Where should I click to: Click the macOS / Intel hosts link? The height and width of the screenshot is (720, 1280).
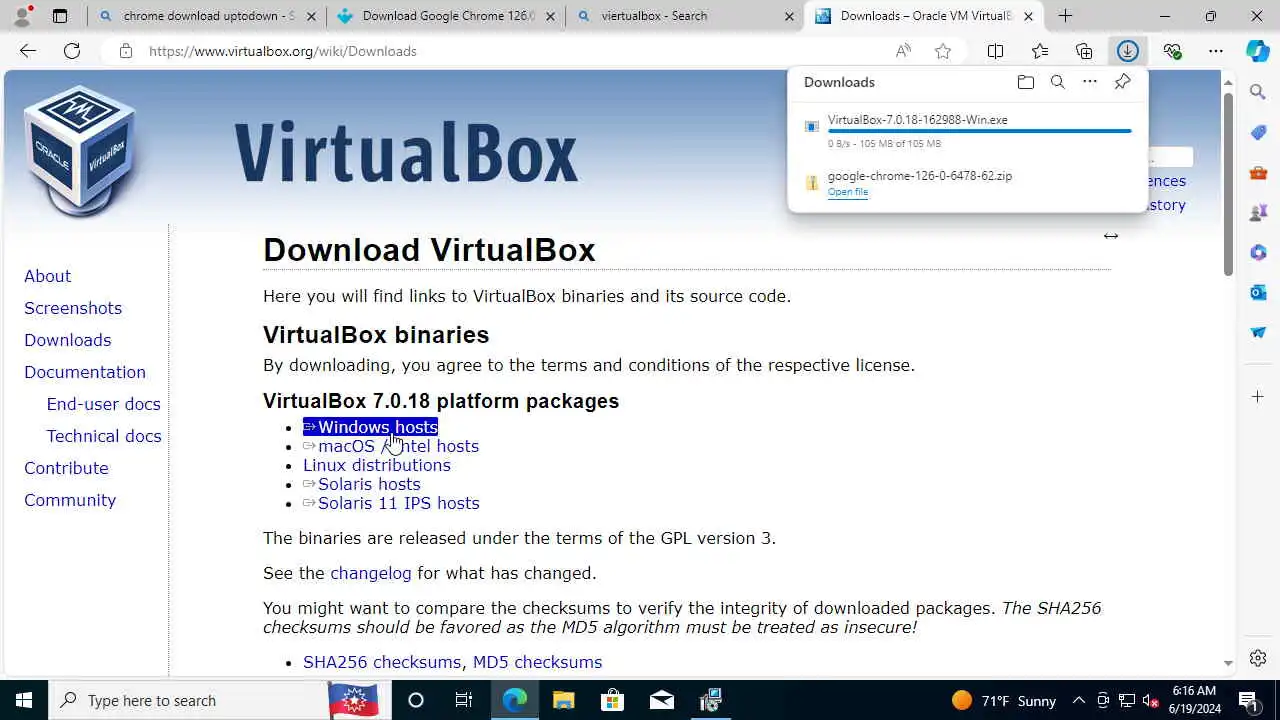[391, 446]
